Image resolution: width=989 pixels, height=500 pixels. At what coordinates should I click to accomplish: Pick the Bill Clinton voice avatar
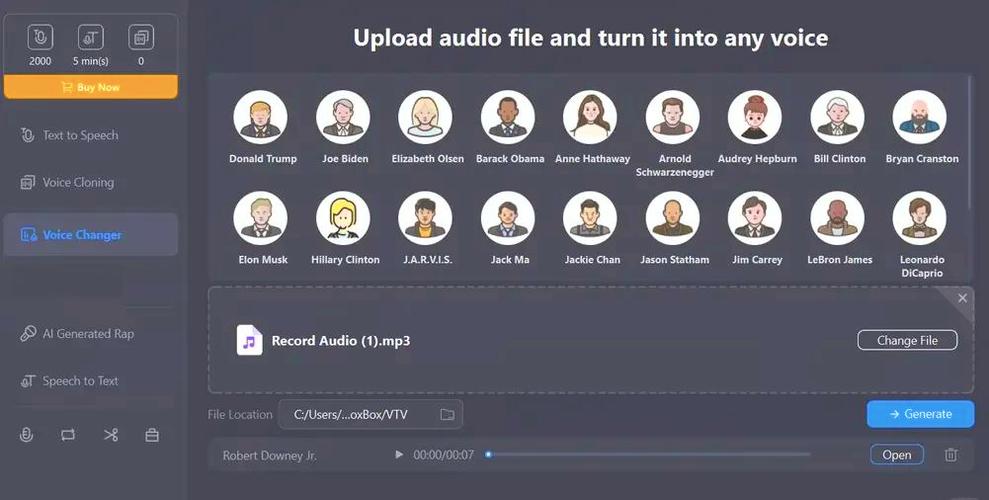pyautogui.click(x=838, y=117)
